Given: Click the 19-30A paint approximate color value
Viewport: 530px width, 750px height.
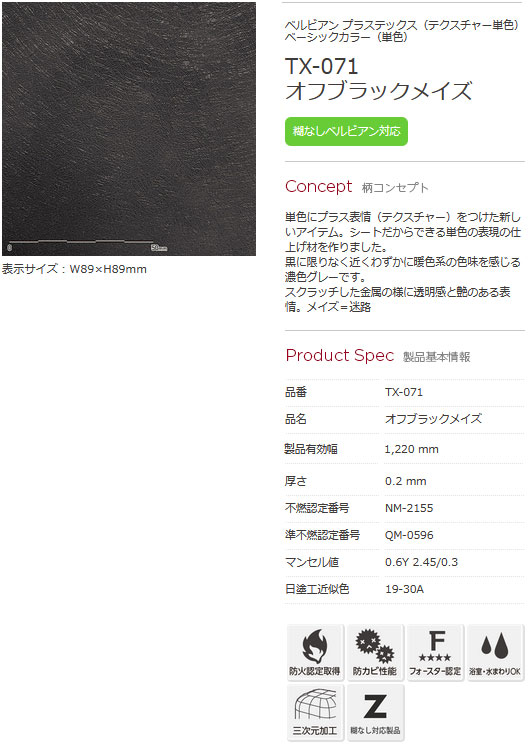Looking at the screenshot, I should [404, 589].
